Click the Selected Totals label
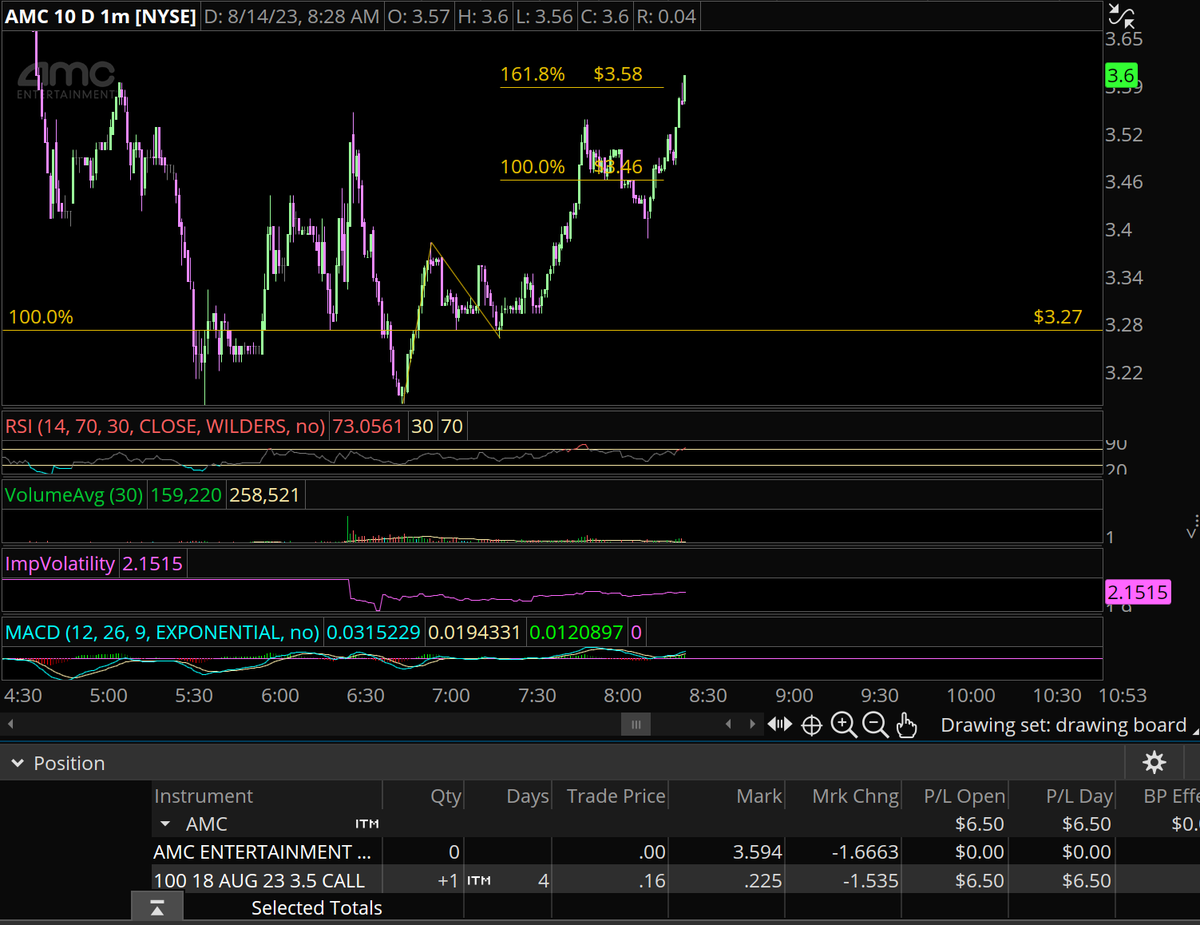This screenshot has height=925, width=1200. point(316,908)
